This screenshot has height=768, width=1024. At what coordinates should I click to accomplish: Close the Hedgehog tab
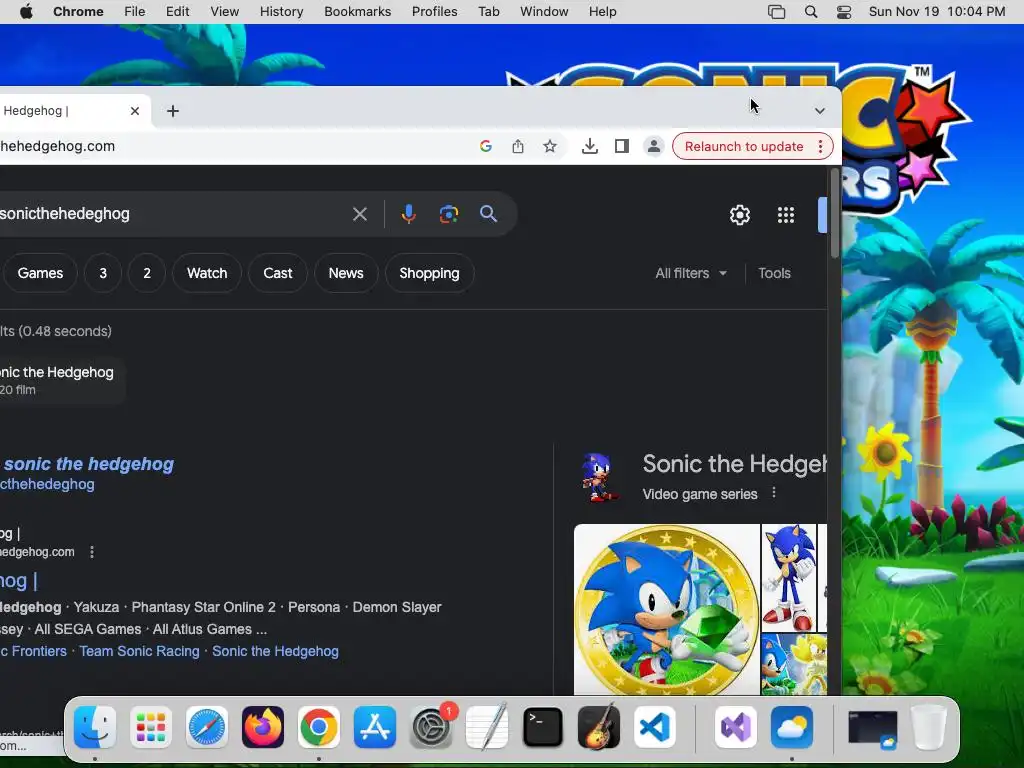(135, 111)
